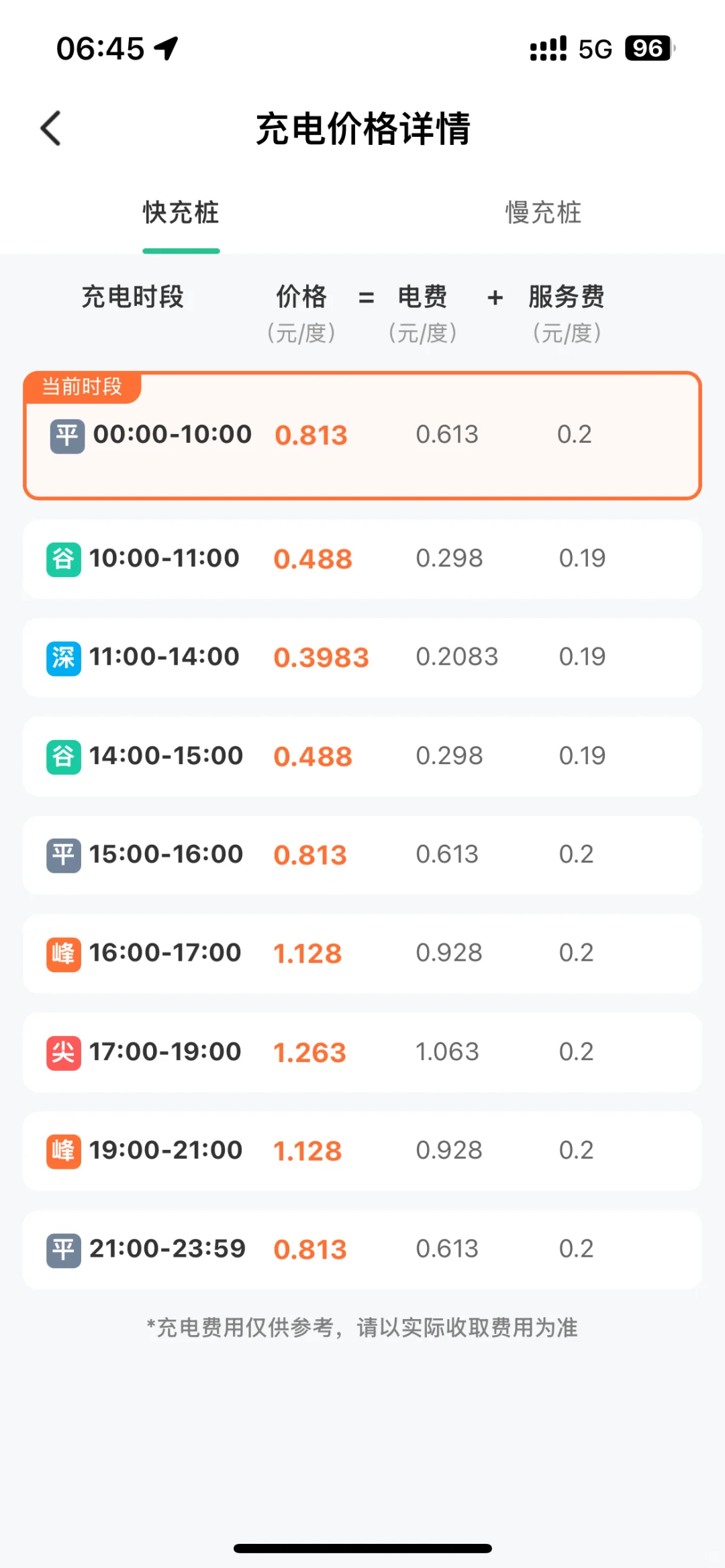This screenshot has width=725, height=1568.
Task: Tap the location arrow in status bar
Action: pos(166,48)
